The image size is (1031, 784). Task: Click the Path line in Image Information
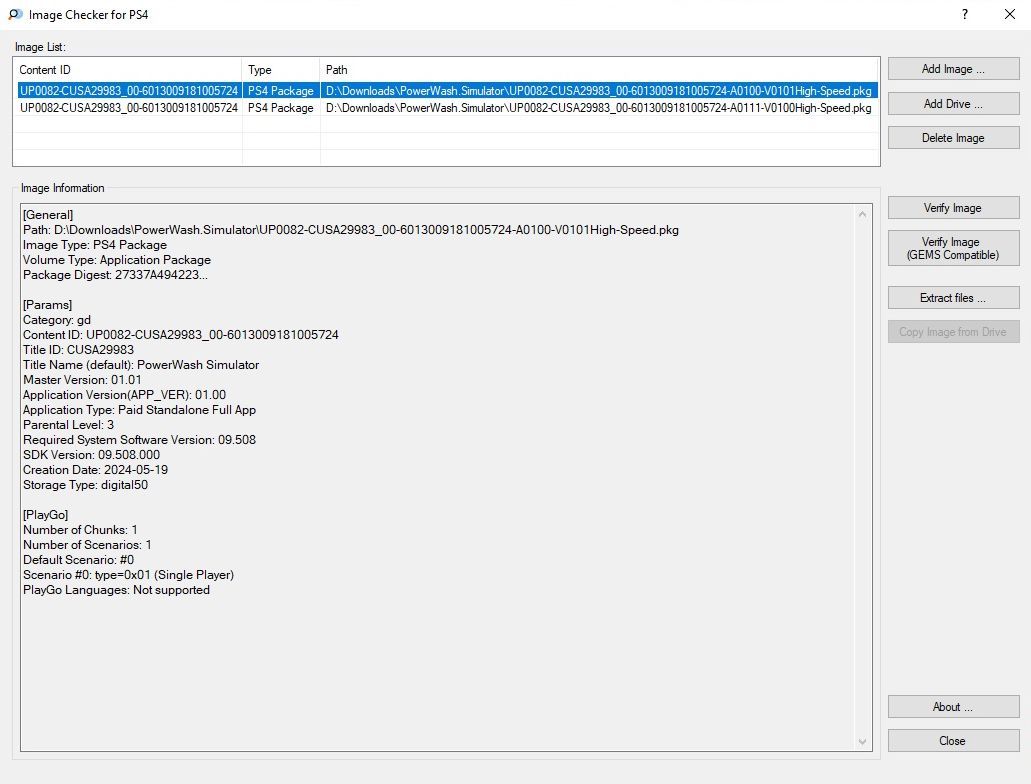coord(350,230)
